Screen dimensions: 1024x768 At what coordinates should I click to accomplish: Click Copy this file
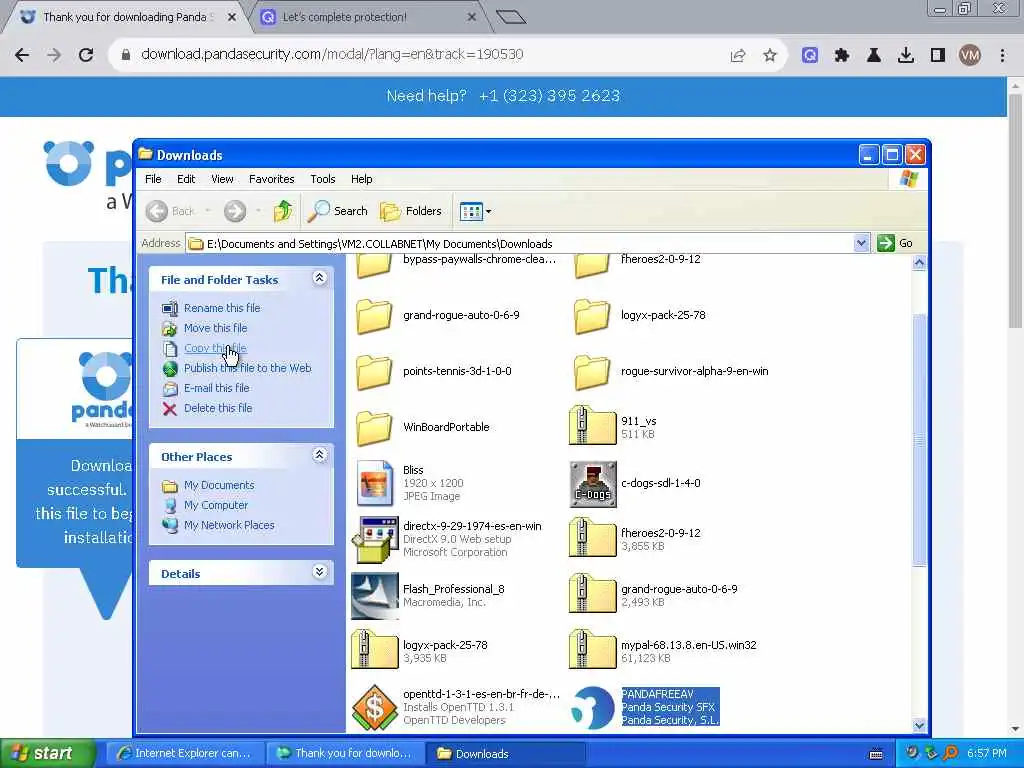coord(215,348)
